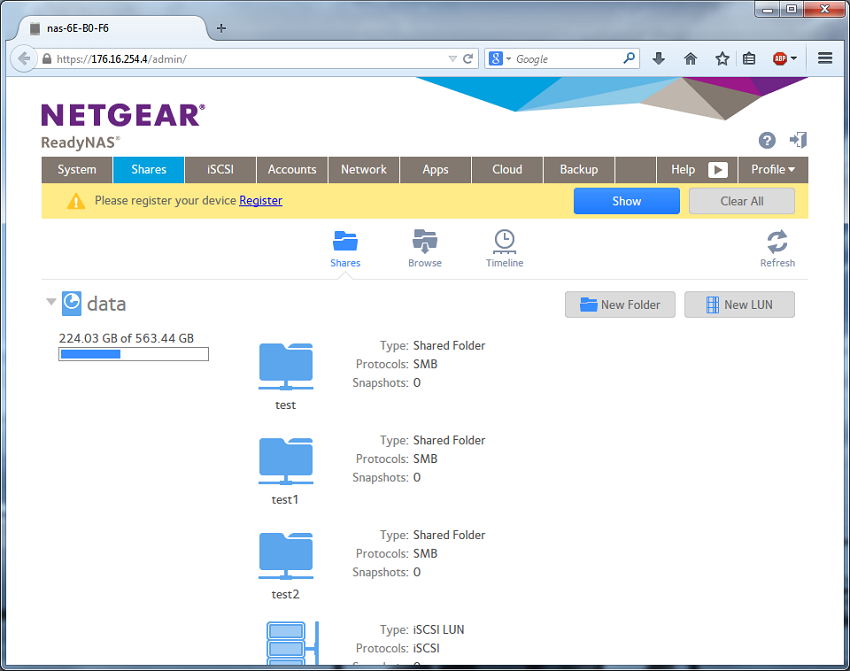Switch to the Cloud tab
The width and height of the screenshot is (850, 671).
click(x=507, y=170)
